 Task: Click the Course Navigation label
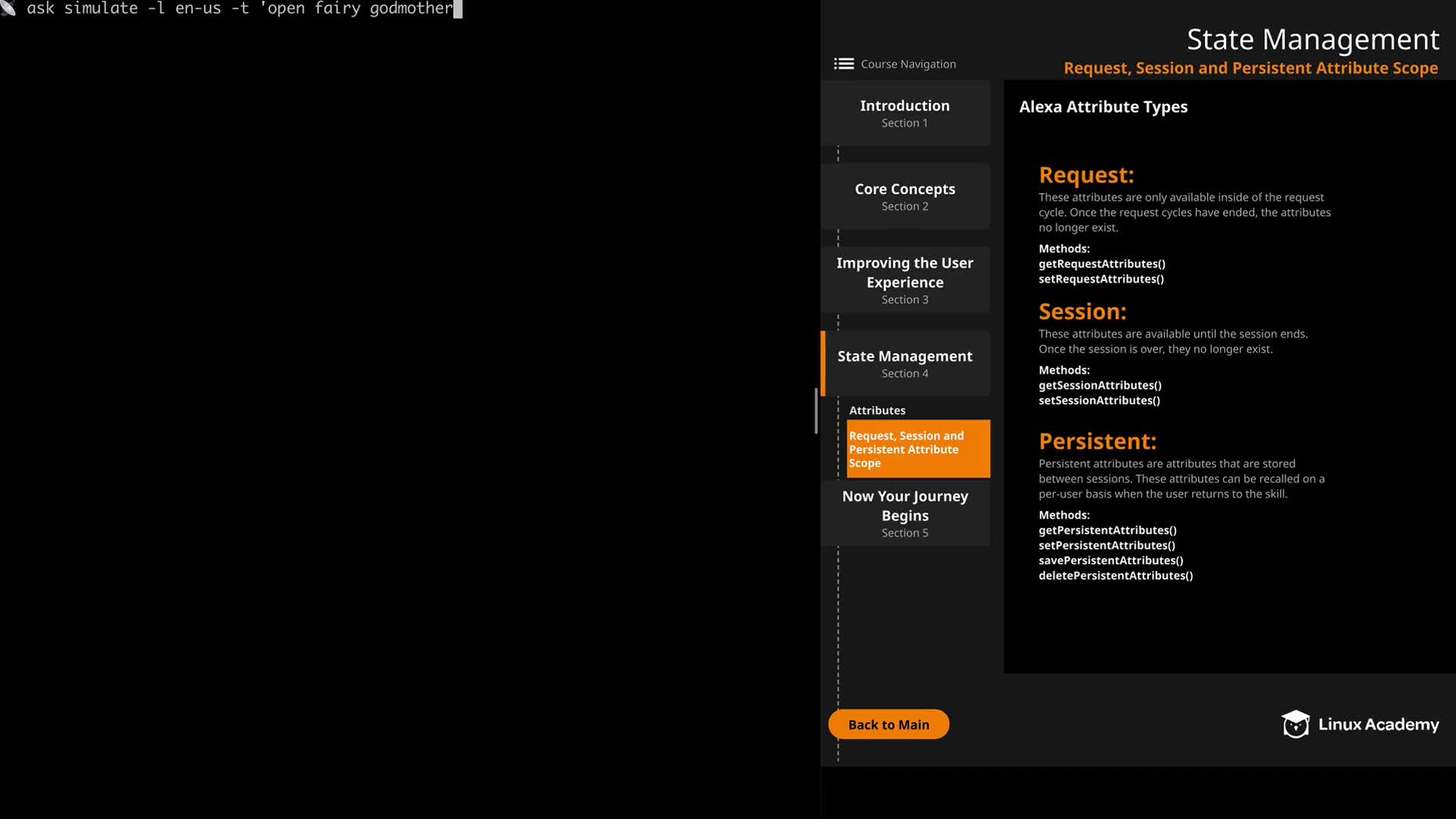[908, 64]
